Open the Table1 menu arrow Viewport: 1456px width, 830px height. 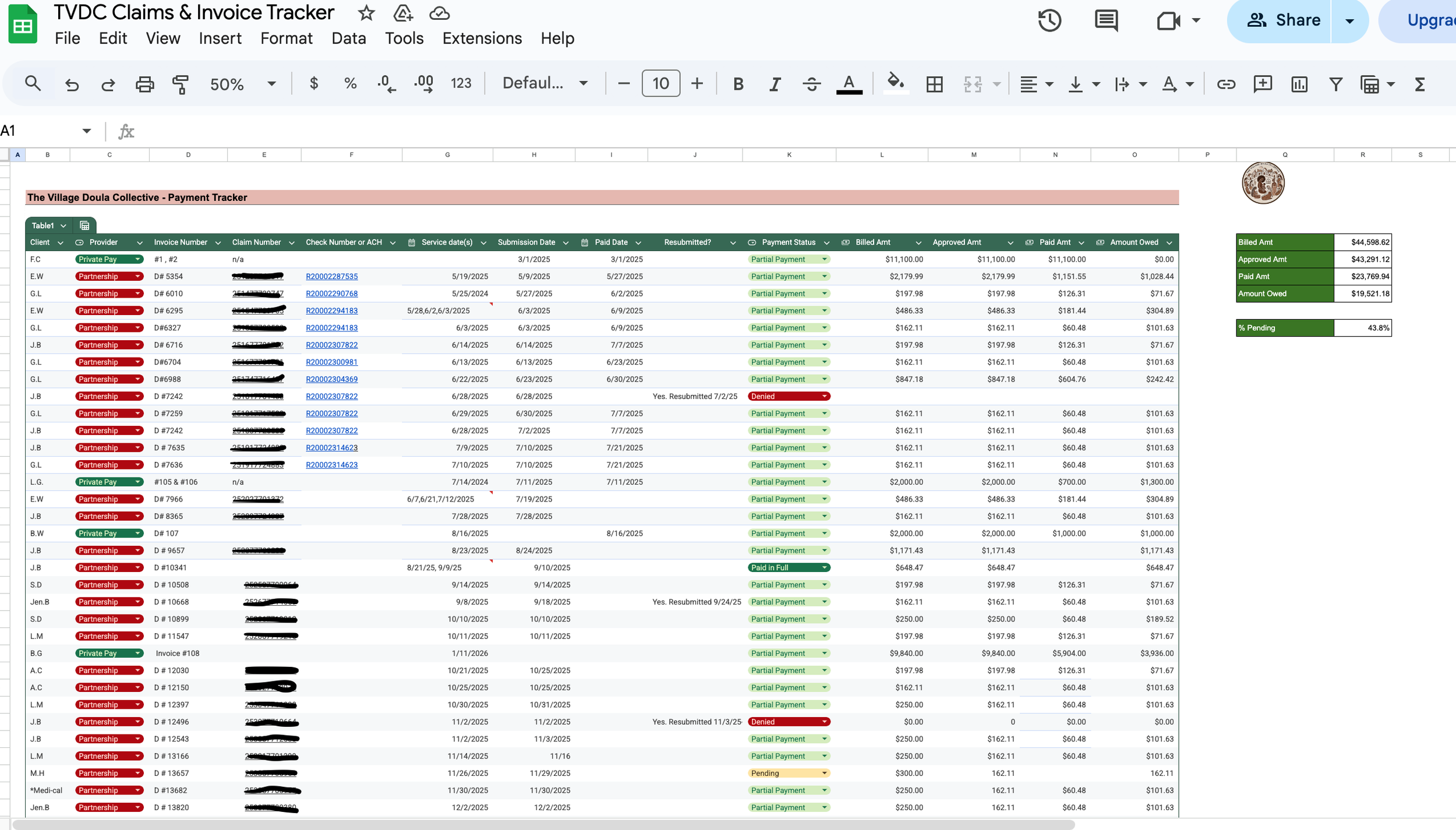63,225
